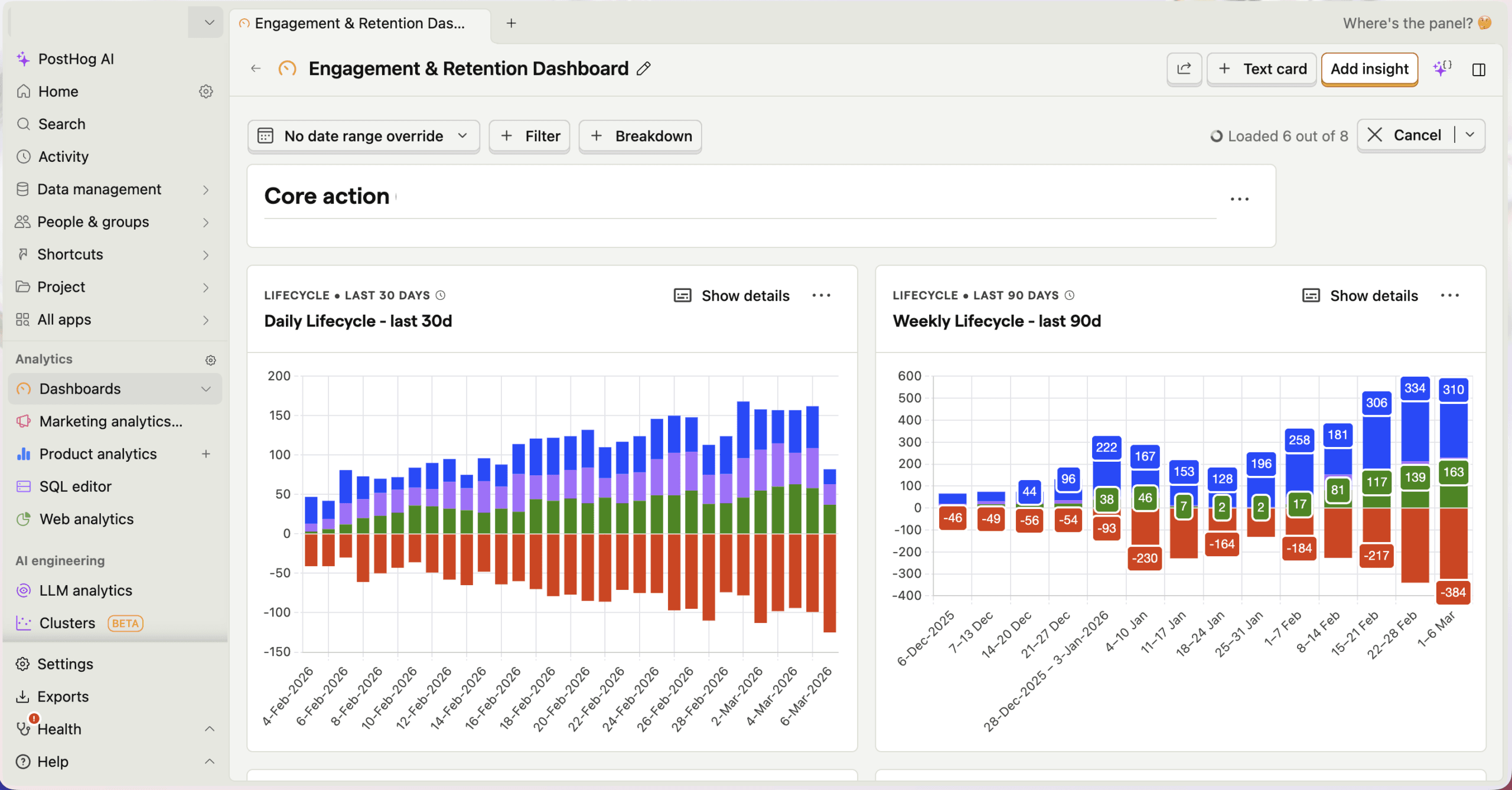Screen dimensions: 1512x790
Task: Click the back arrow beside dashboard title
Action: tap(256, 68)
